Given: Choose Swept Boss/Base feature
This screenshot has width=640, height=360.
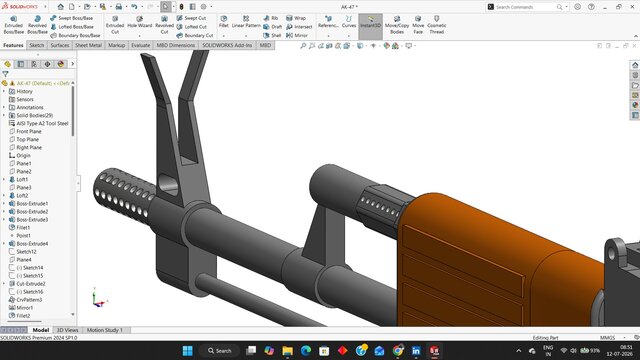Looking at the screenshot, I should [71, 18].
